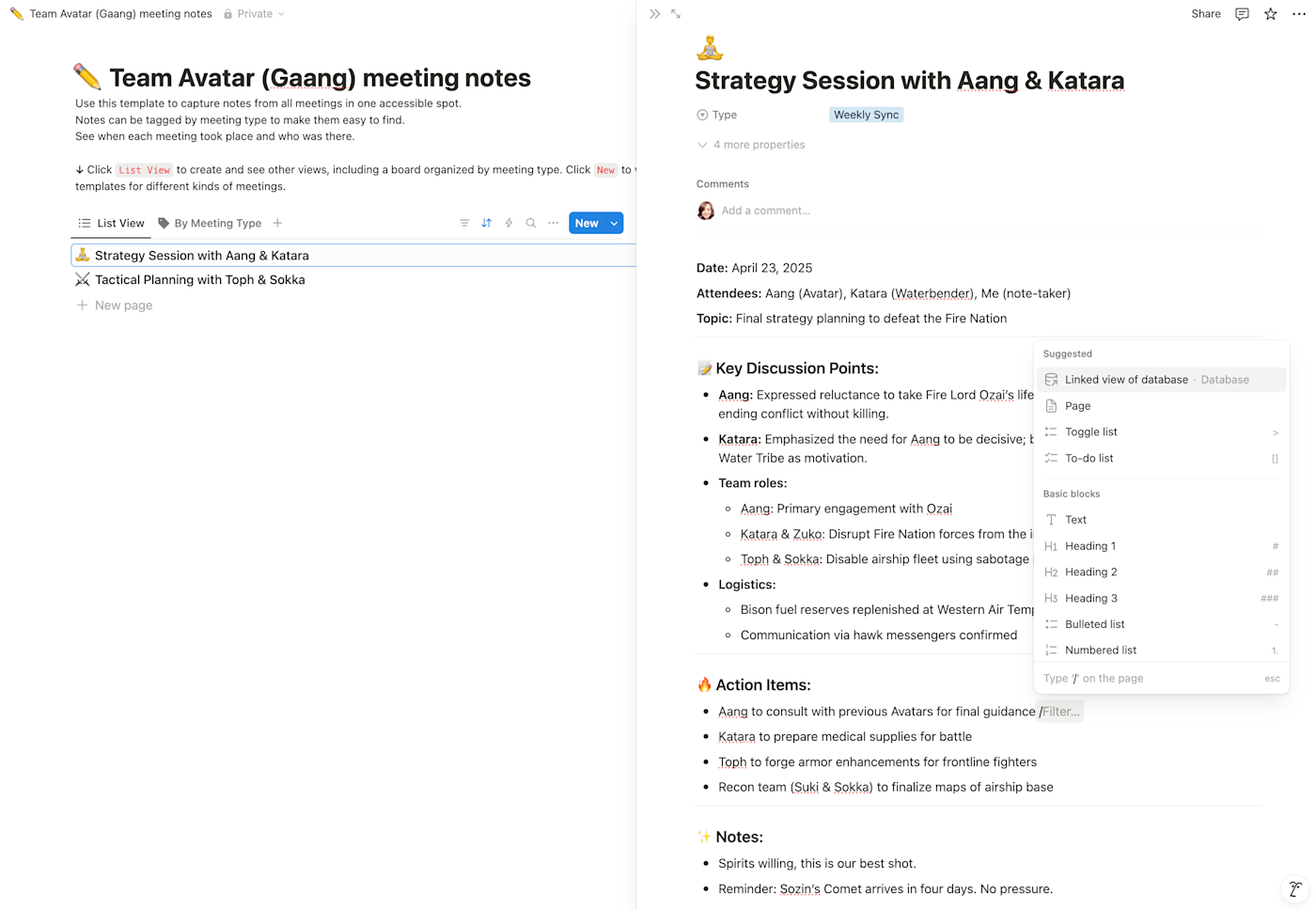Open the page's three-dots options menu
Image resolution: width=1316 pixels, height=910 pixels.
[1298, 14]
